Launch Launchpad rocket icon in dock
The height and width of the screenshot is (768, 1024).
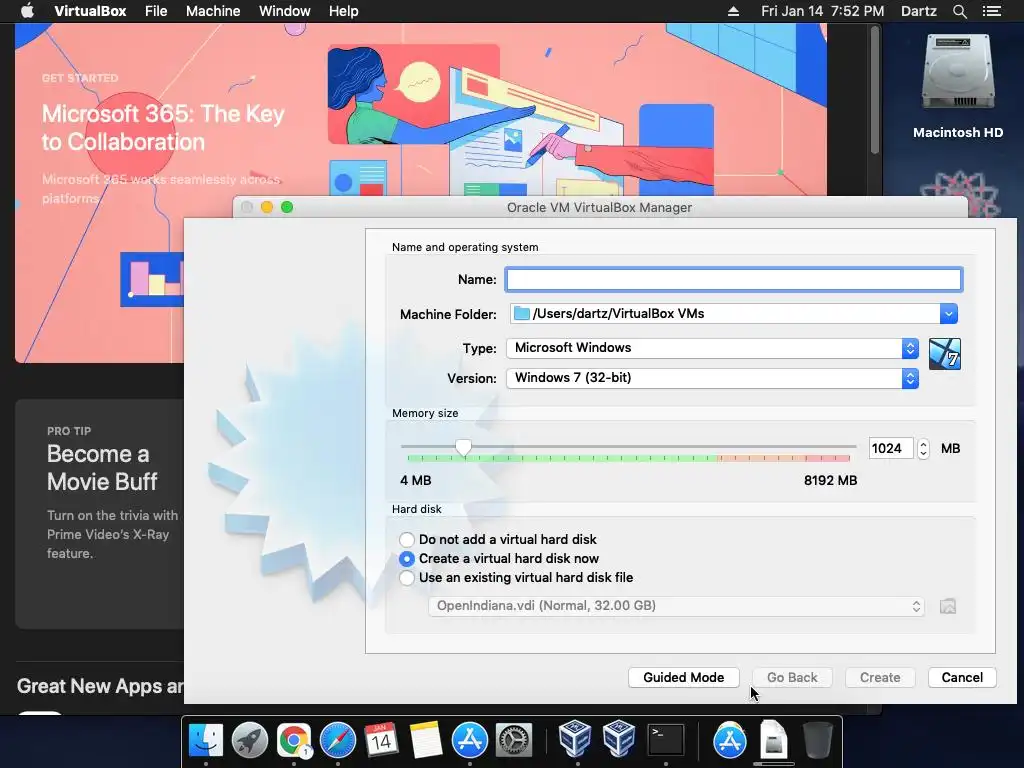click(x=249, y=741)
